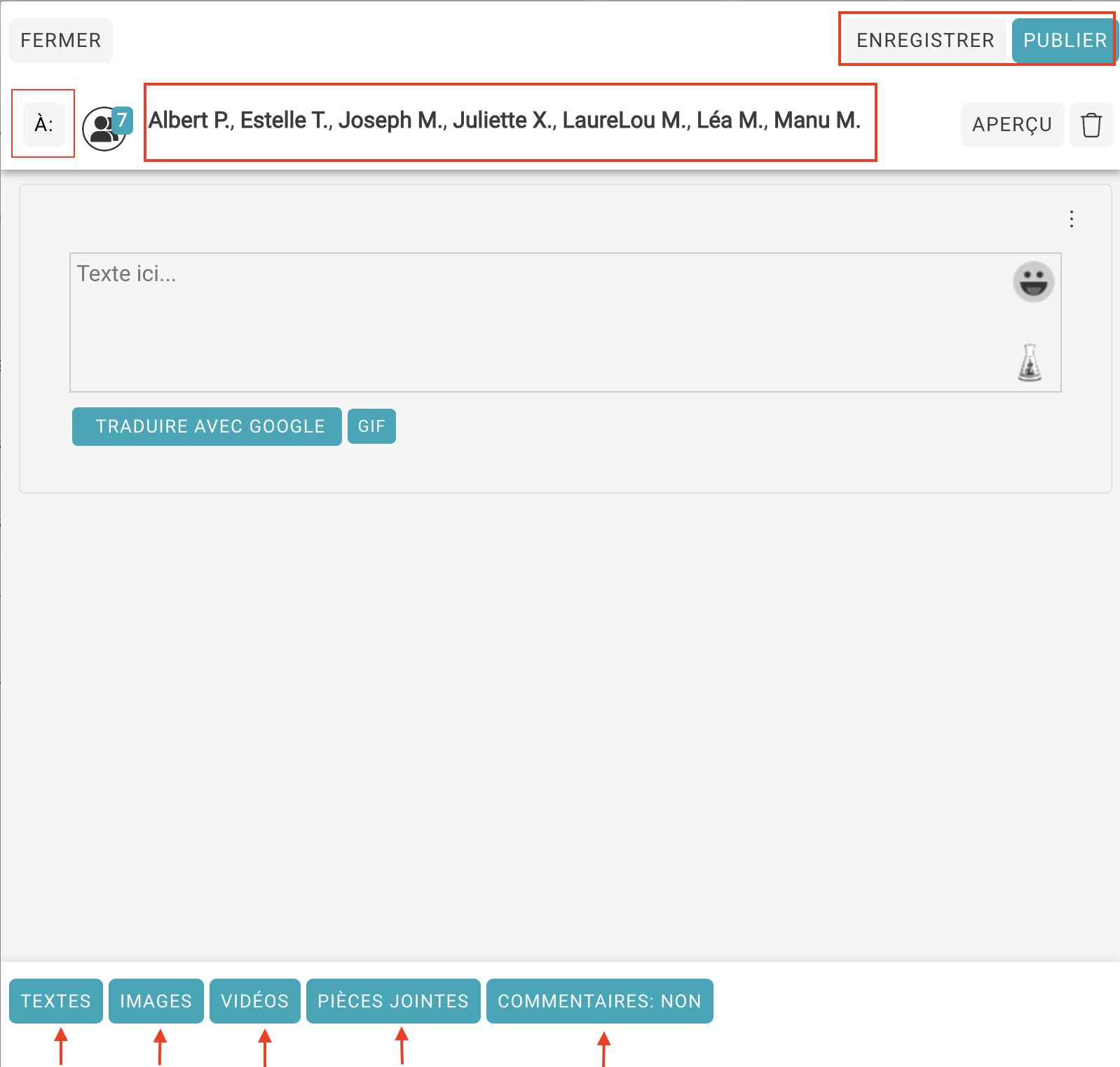
Task: Close the editor with Fermer
Action: 61,41
